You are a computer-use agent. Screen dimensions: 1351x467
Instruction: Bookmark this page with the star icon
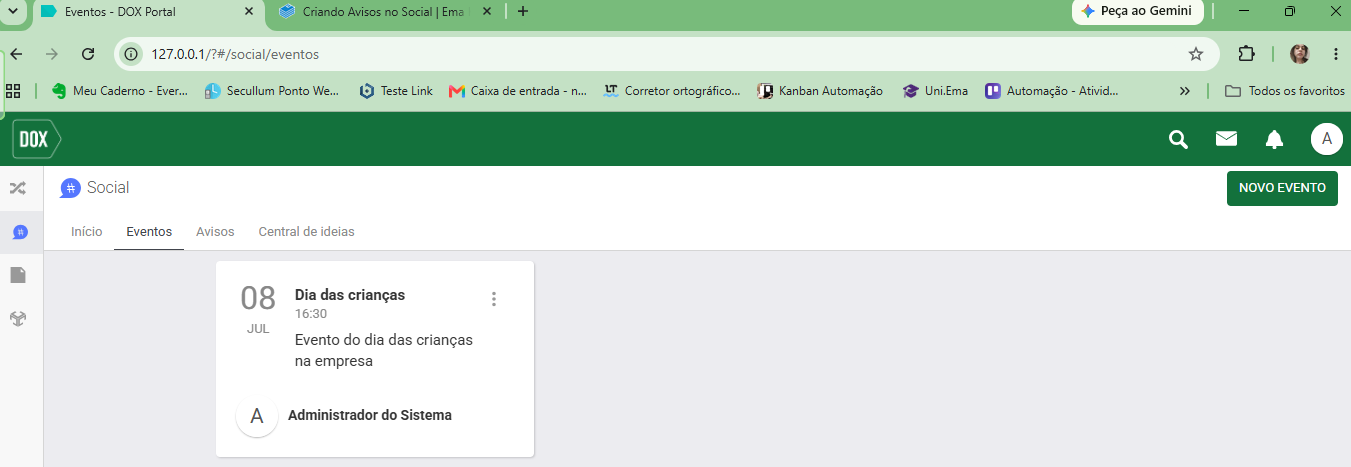1196,54
